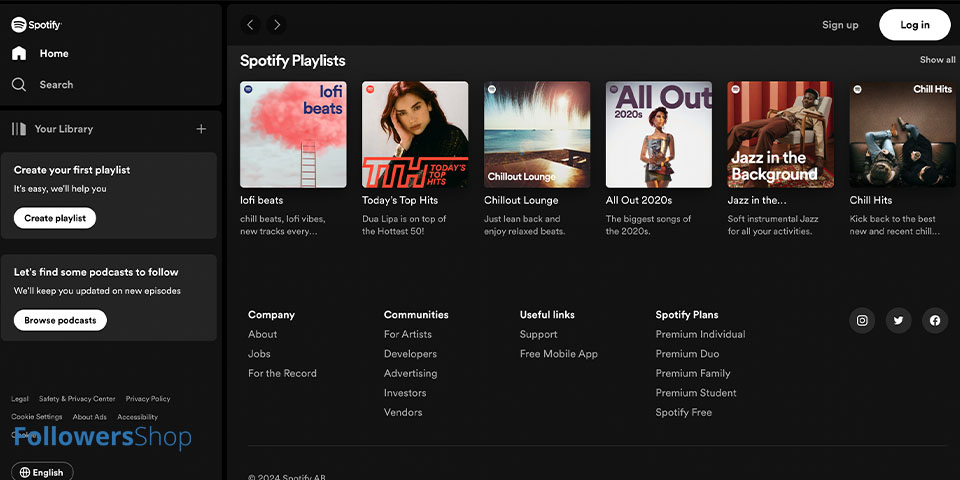Open Spotify's Instagram page
The width and height of the screenshot is (960, 480).
click(862, 320)
